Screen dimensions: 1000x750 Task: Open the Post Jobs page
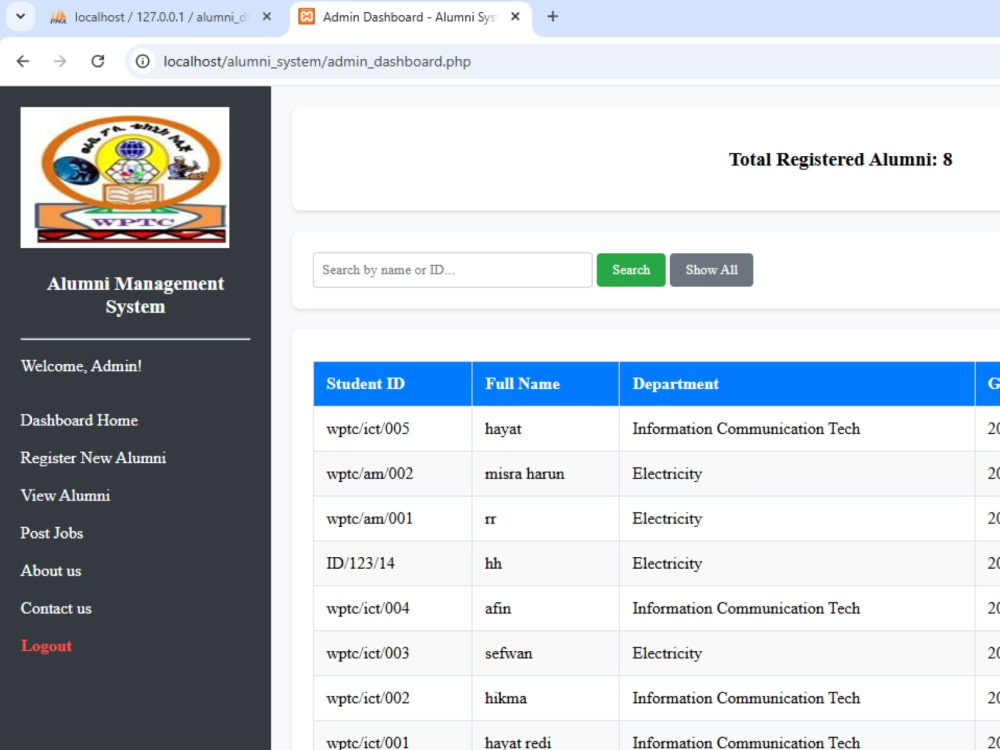click(52, 533)
